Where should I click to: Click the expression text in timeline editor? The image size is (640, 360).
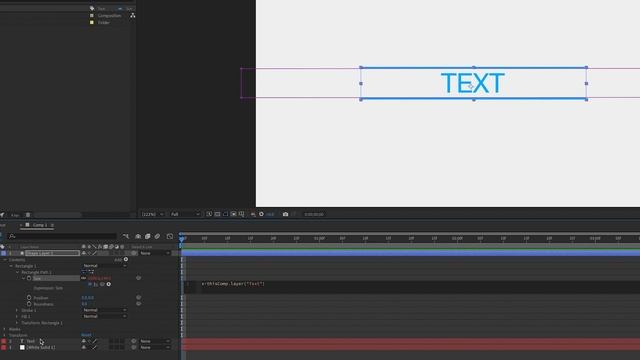click(233, 284)
